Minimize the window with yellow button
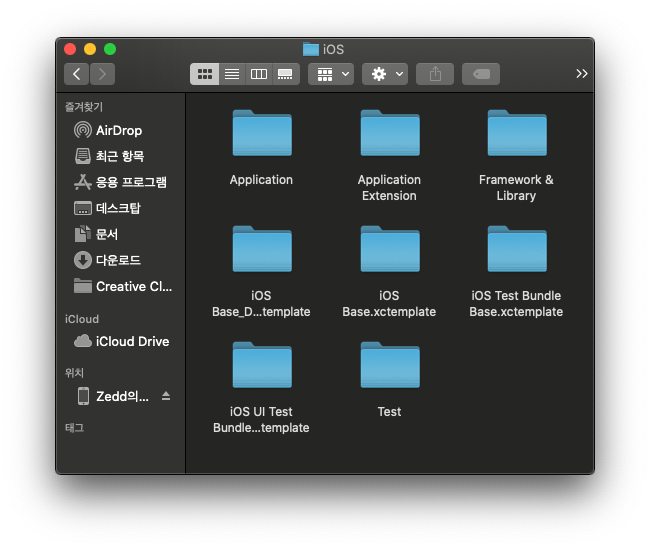 click(90, 49)
